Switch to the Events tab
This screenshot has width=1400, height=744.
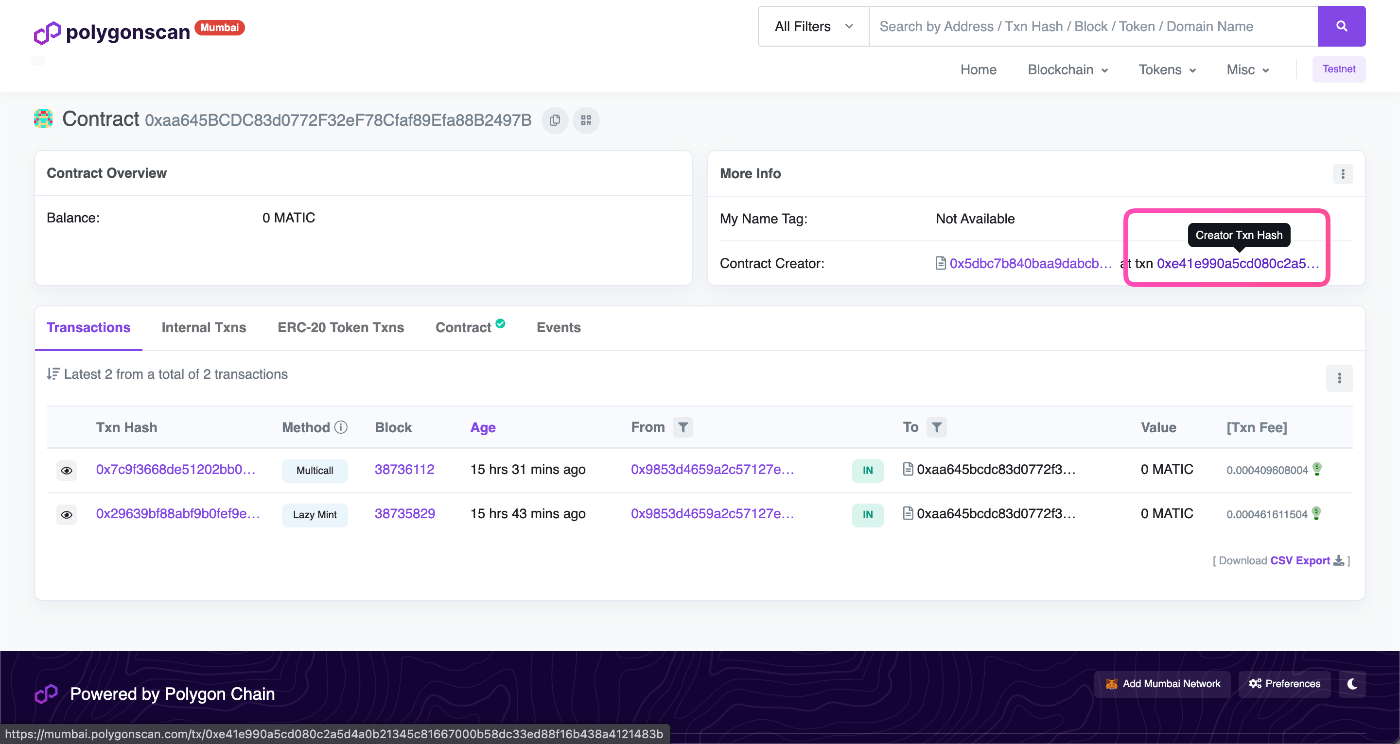(x=559, y=327)
